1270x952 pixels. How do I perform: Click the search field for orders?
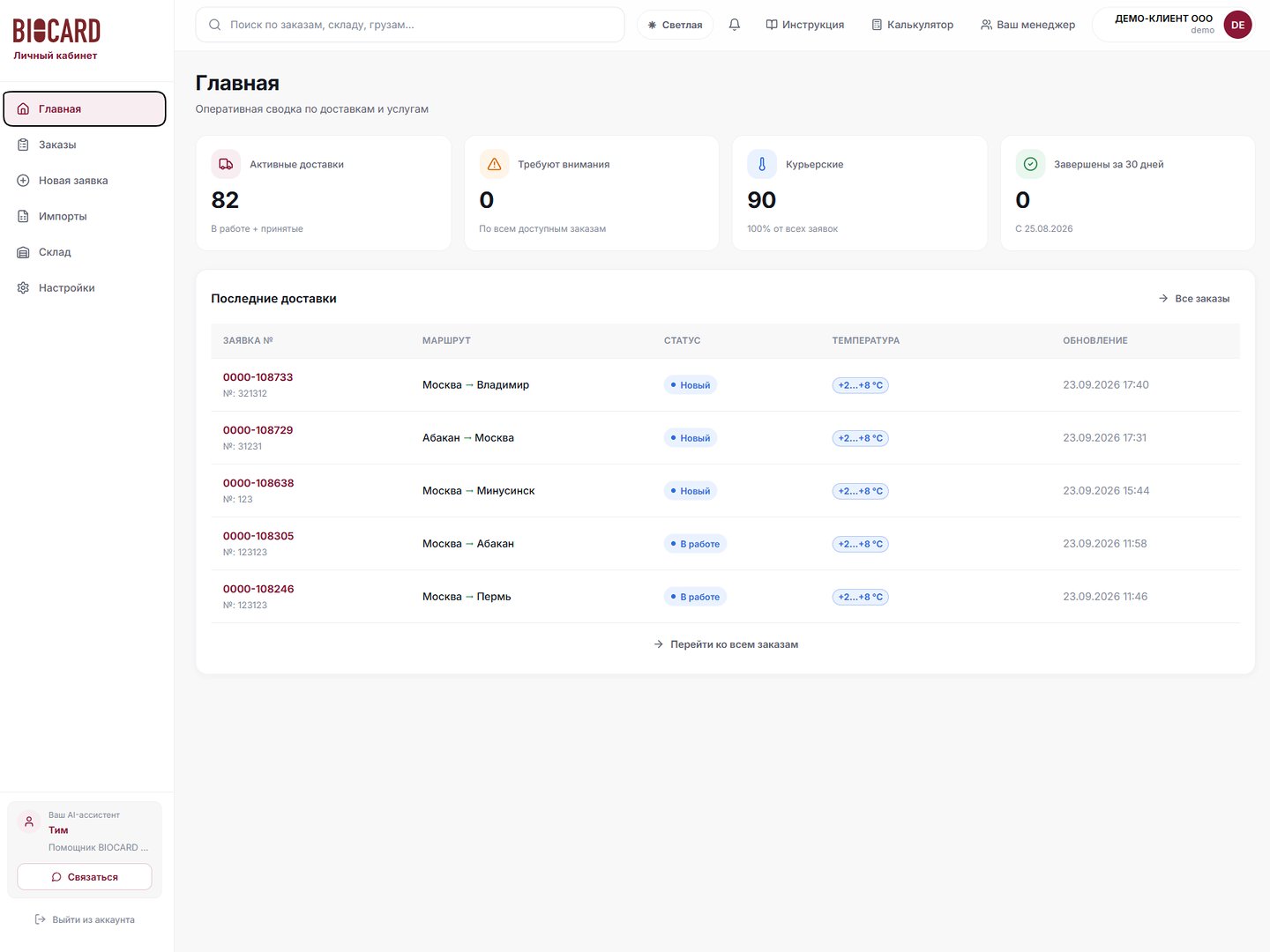click(410, 25)
